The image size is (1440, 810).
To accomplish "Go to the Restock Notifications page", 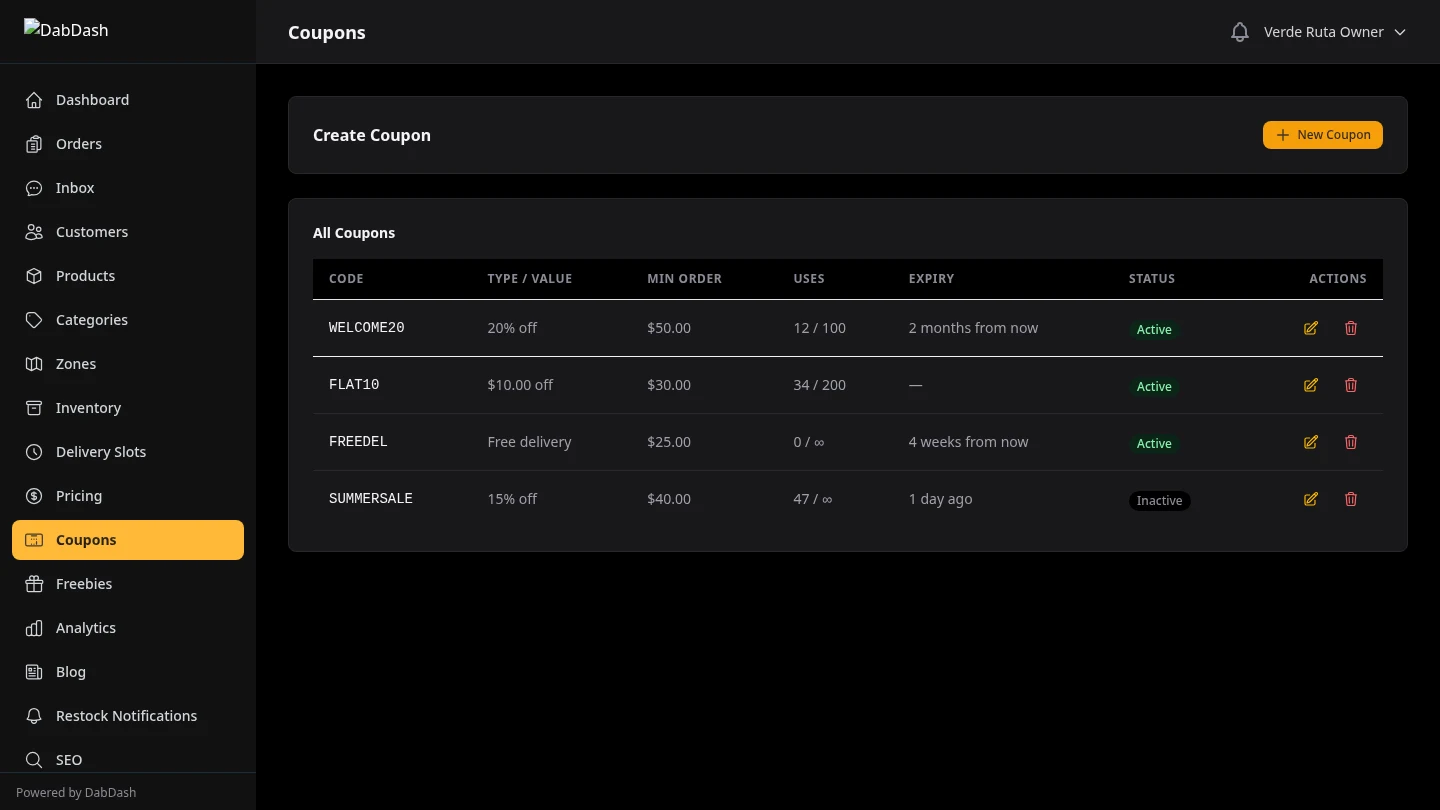I will 127,716.
